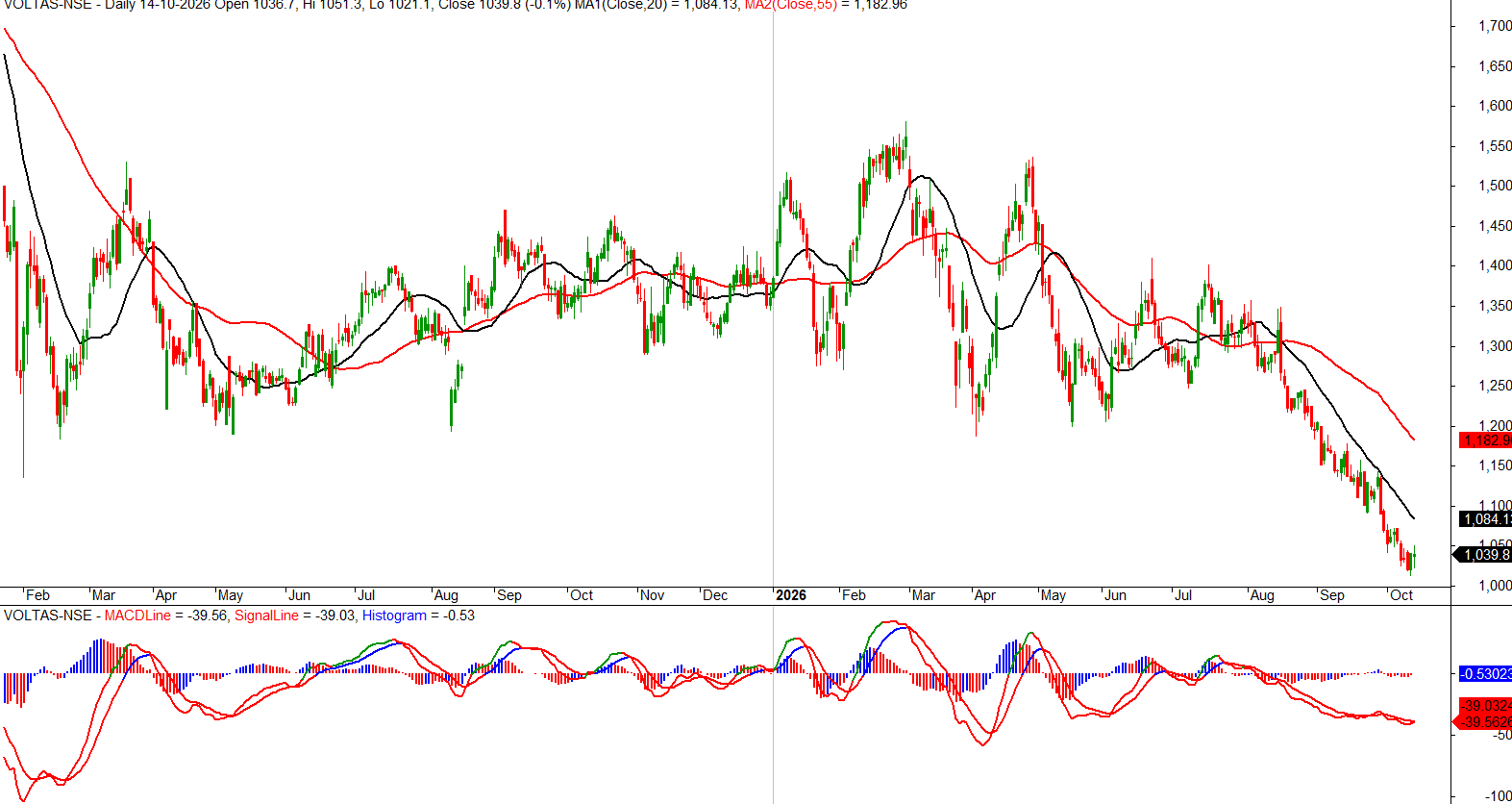Select the SignalLine = -39.03 label

[x=294, y=616]
